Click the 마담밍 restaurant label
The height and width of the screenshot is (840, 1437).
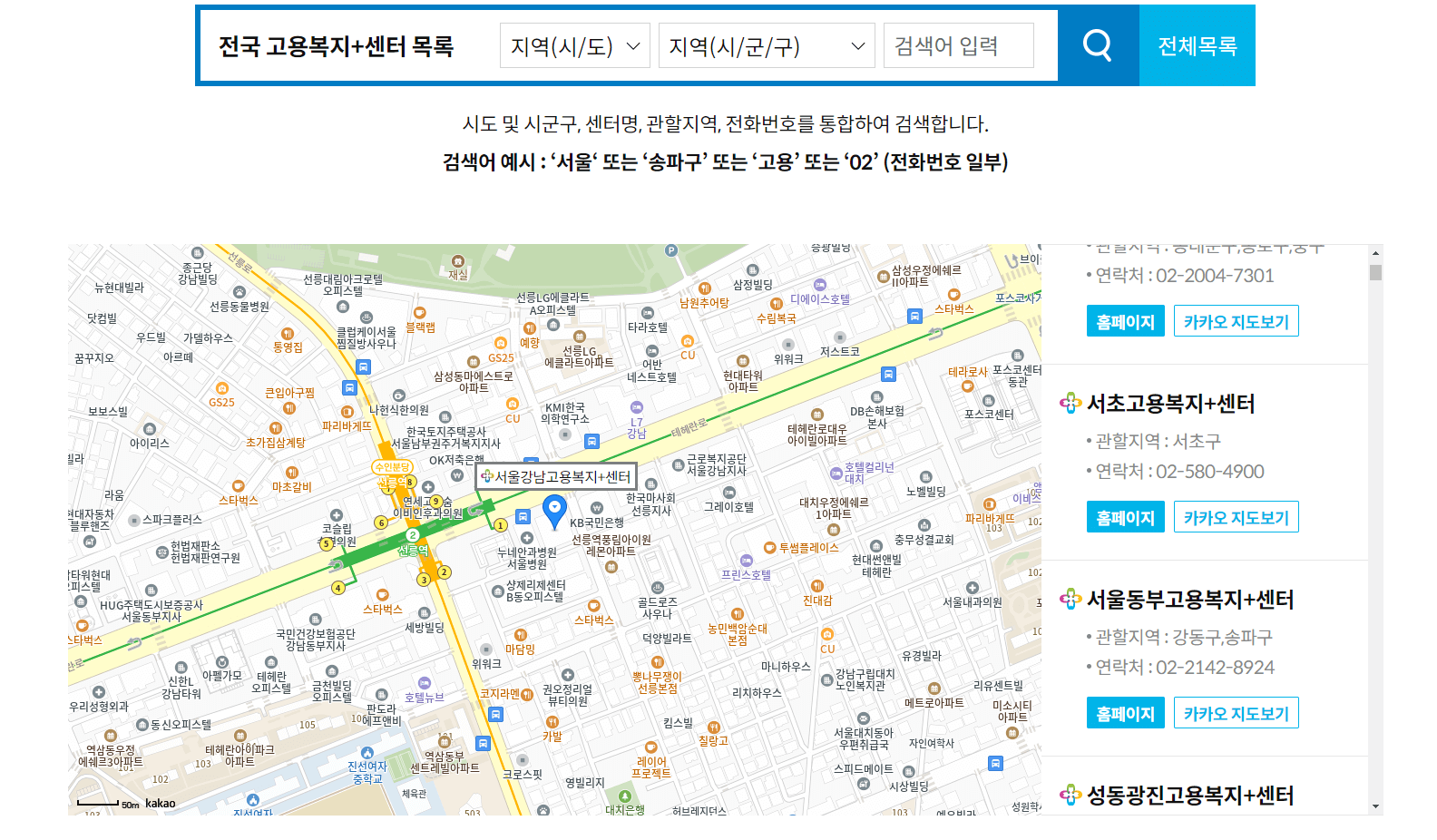(x=520, y=650)
